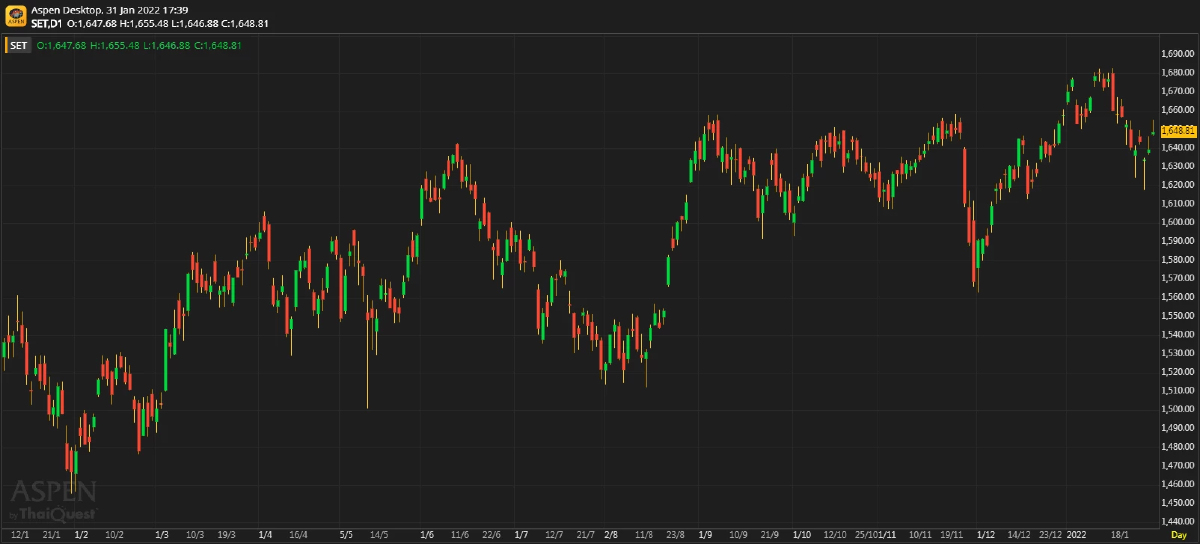Click the 23/8 date axis label
Viewport: 1200px width, 544px height.
coord(674,535)
